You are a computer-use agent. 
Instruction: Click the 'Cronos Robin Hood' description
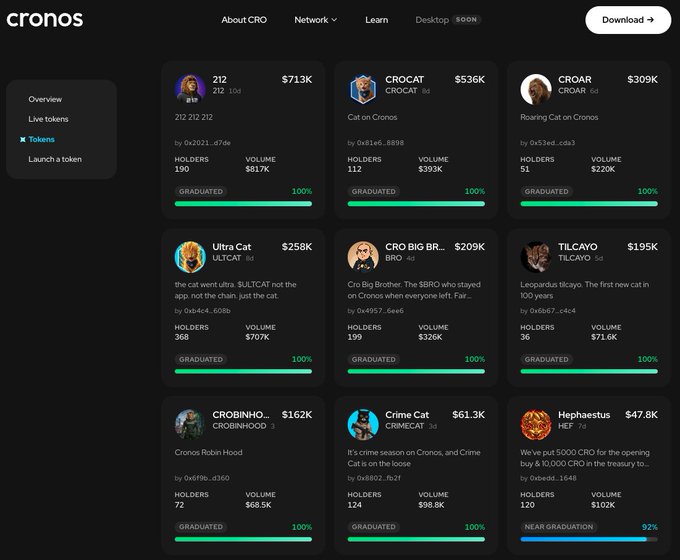pyautogui.click(x=209, y=452)
